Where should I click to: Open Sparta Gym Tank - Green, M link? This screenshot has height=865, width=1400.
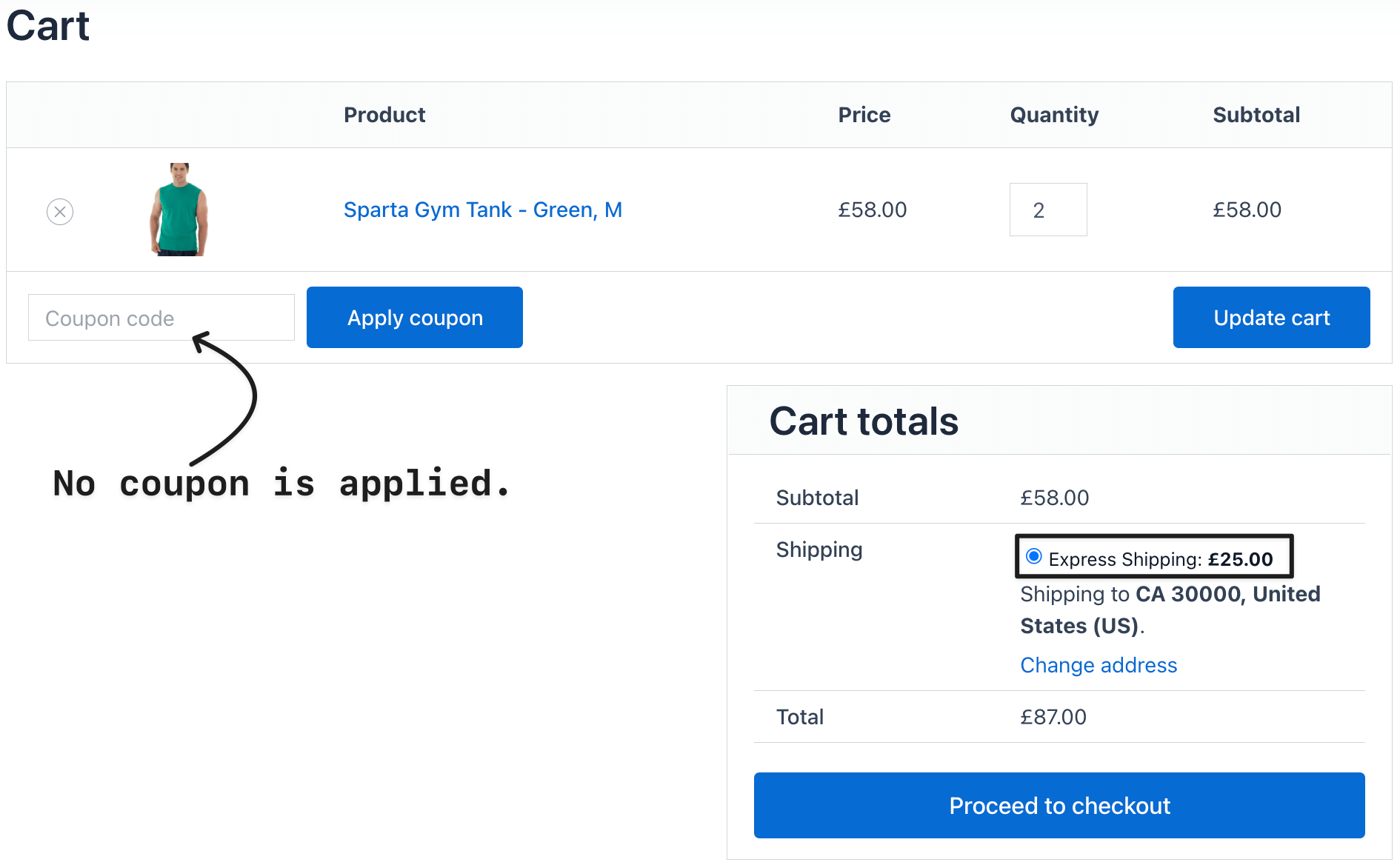(x=483, y=210)
